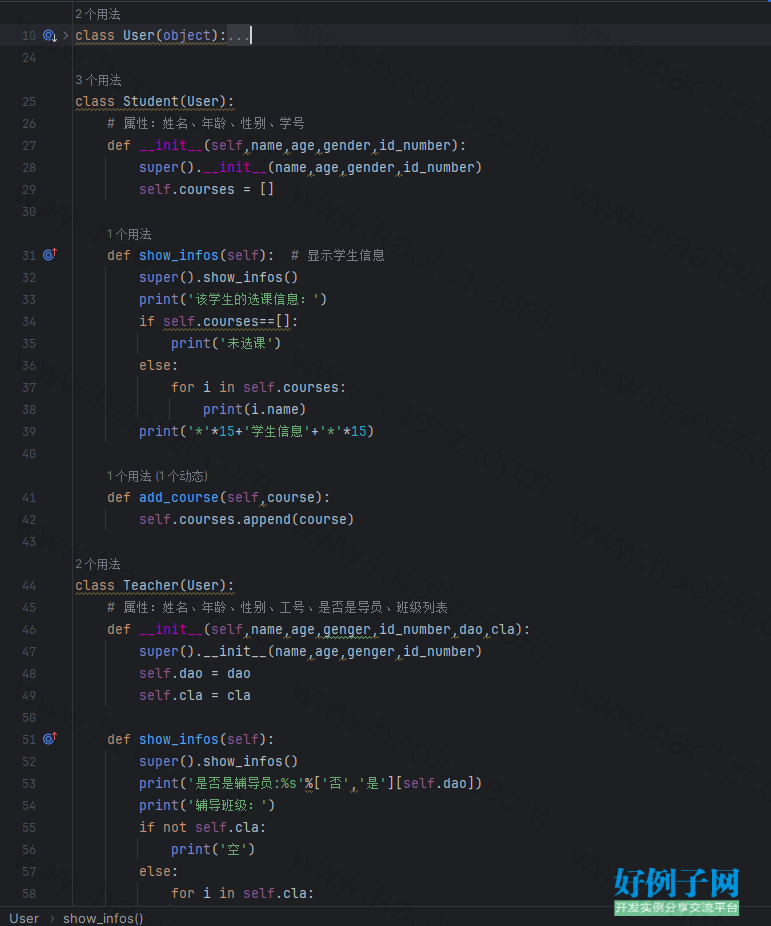771x926 pixels.
Task: Click line number 41 in the gutter
Action: coord(29,498)
